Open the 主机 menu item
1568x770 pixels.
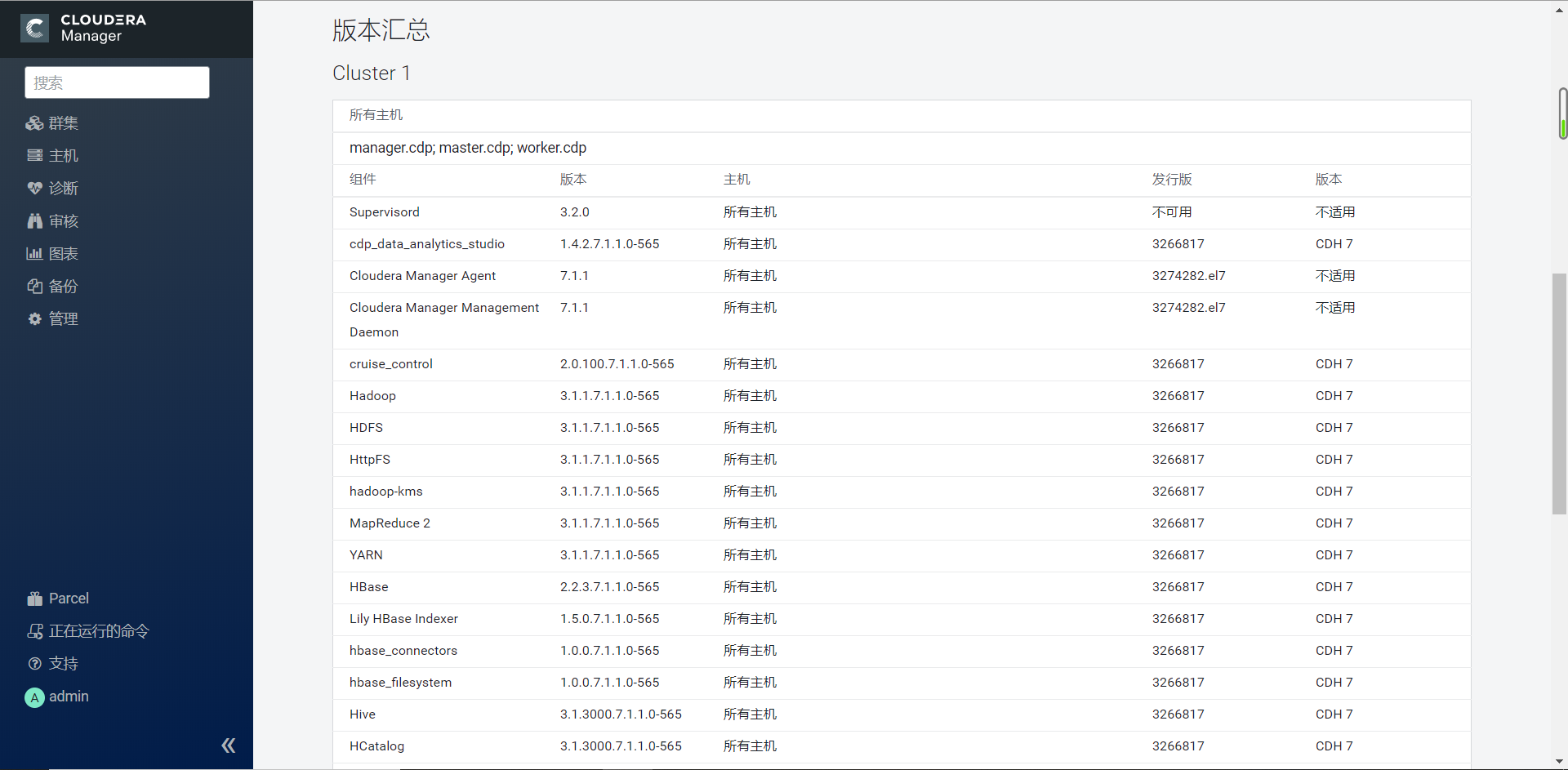point(64,156)
